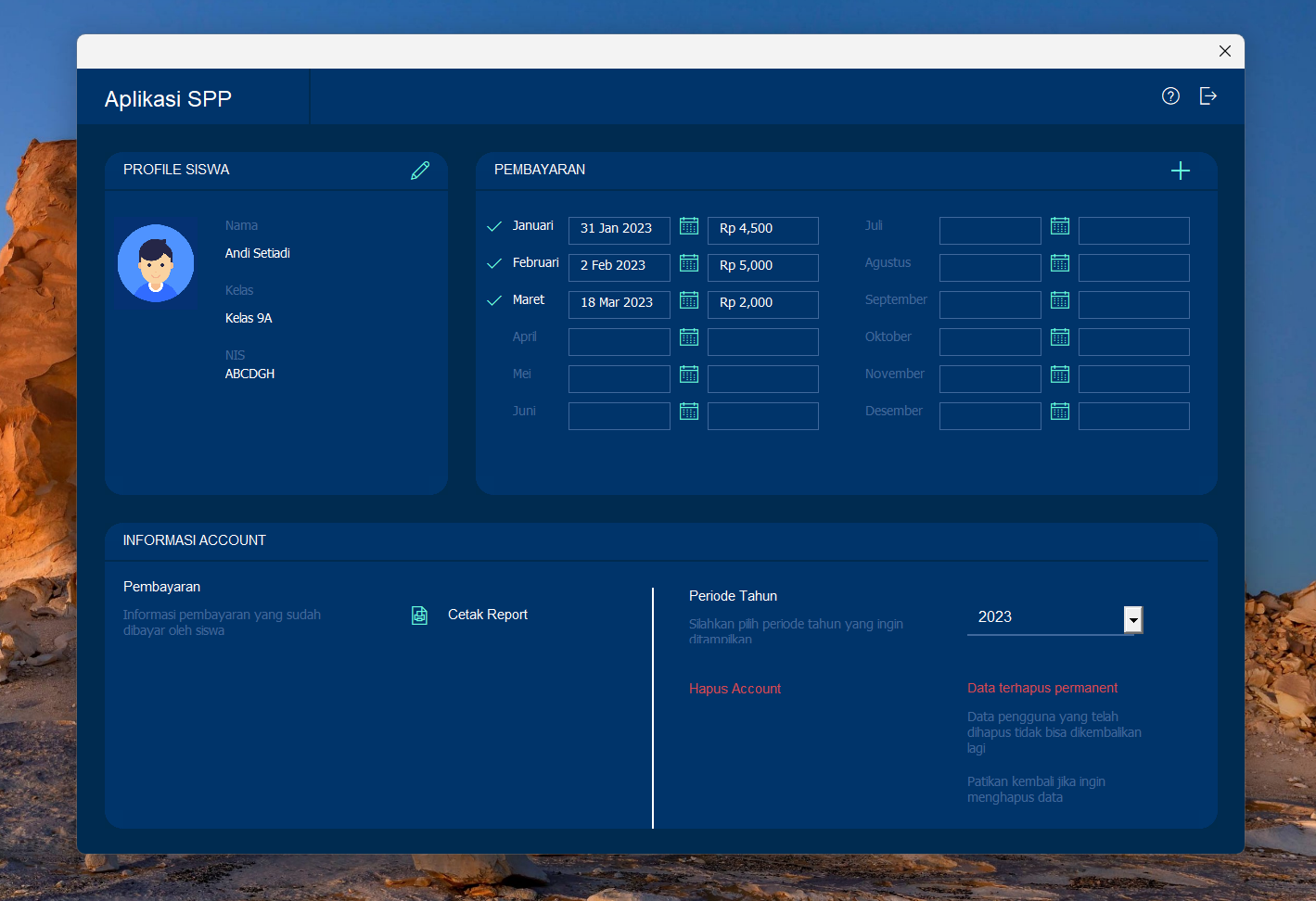Click the Mei payment date field

(x=619, y=378)
